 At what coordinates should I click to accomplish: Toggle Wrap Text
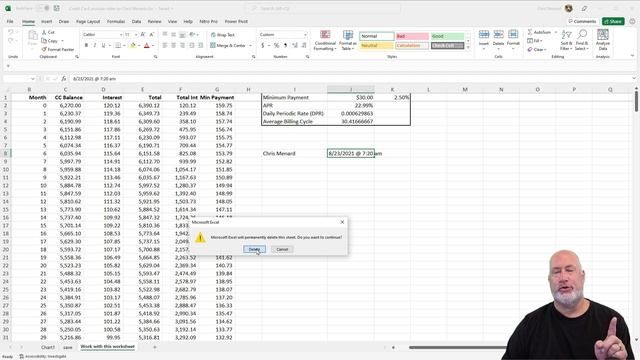pyautogui.click(x=223, y=35)
